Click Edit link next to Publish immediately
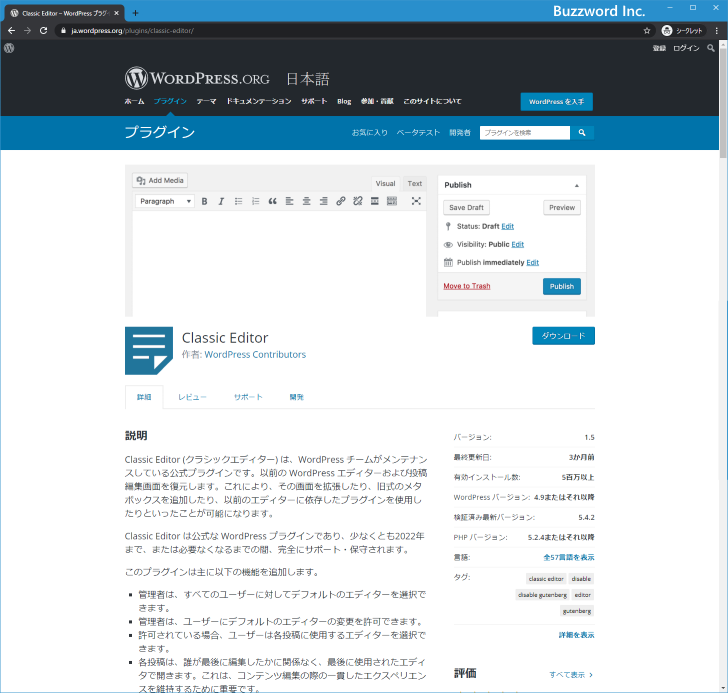 tap(533, 262)
